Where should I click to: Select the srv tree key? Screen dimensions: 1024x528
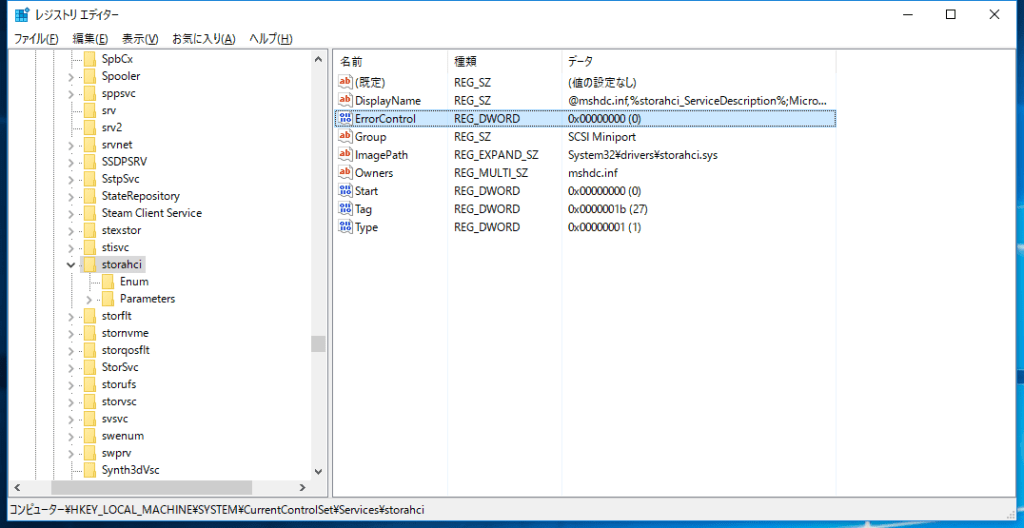pyautogui.click(x=109, y=110)
